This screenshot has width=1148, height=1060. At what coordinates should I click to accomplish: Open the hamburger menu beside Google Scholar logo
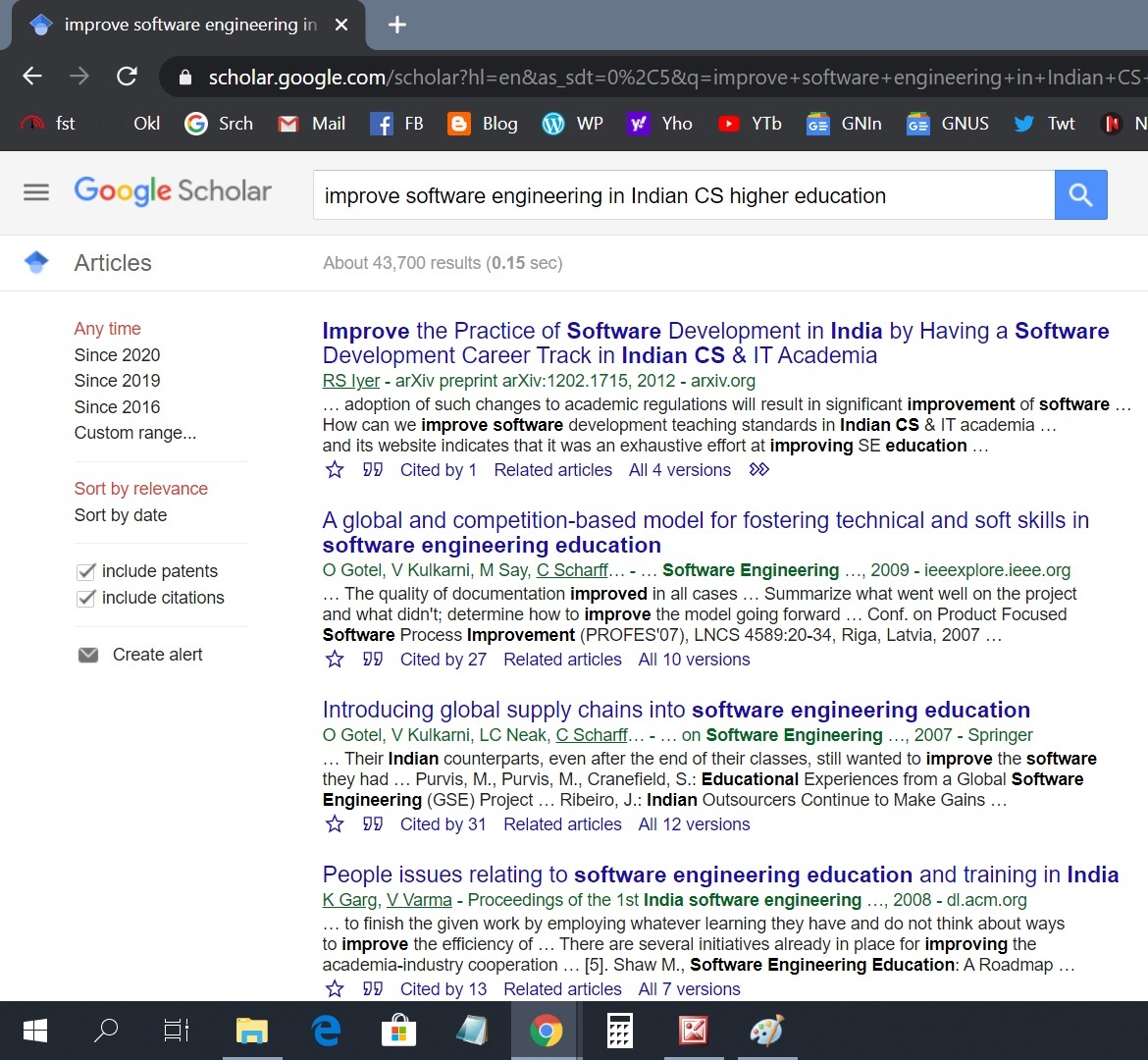36,192
